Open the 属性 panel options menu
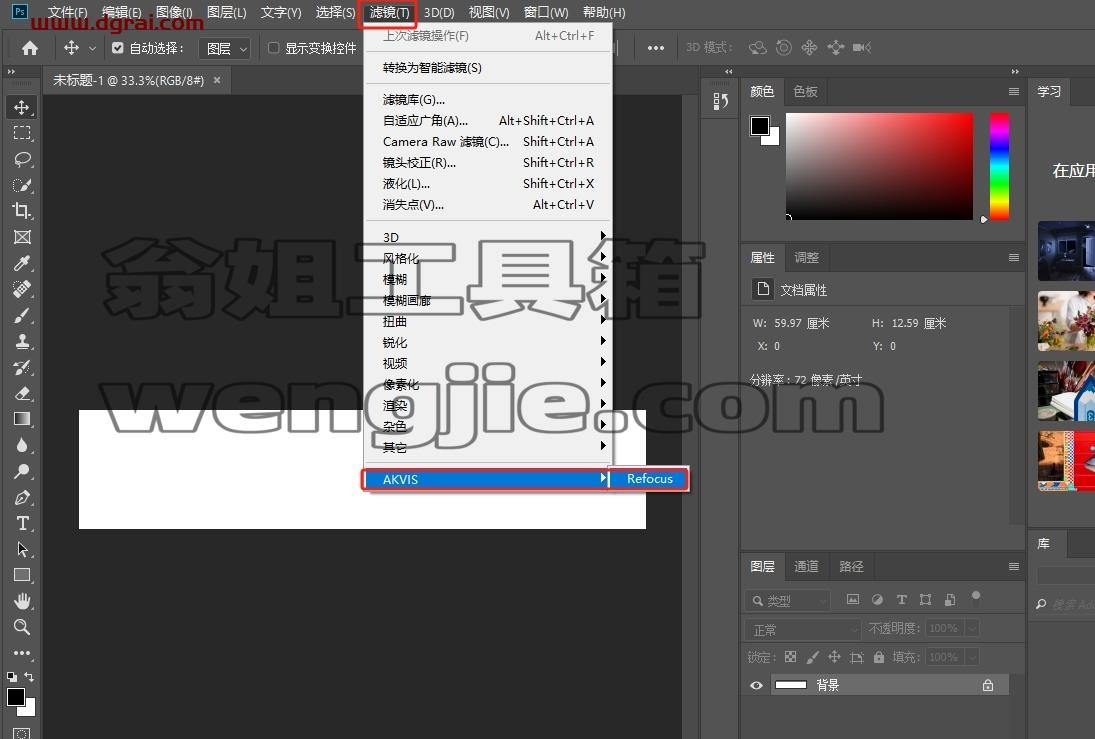The height and width of the screenshot is (739, 1095). 1013,258
